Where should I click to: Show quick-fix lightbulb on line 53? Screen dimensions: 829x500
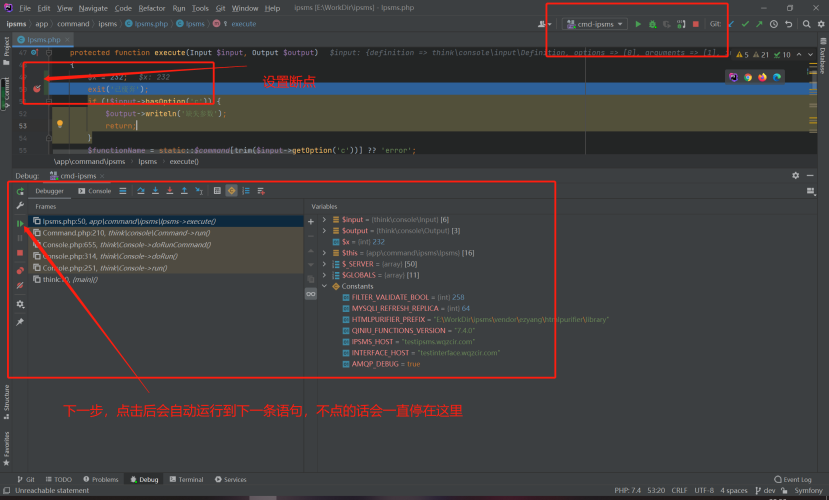click(60, 124)
